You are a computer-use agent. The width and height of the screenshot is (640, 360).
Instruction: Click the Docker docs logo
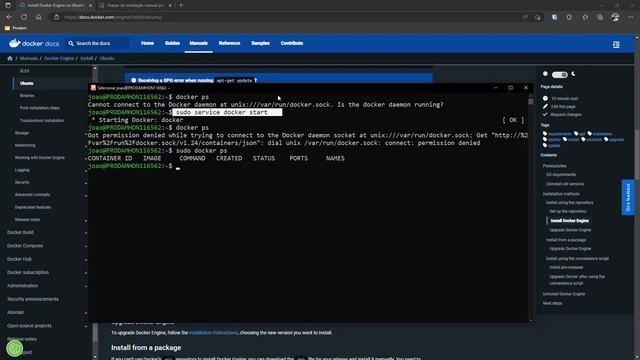click(34, 43)
